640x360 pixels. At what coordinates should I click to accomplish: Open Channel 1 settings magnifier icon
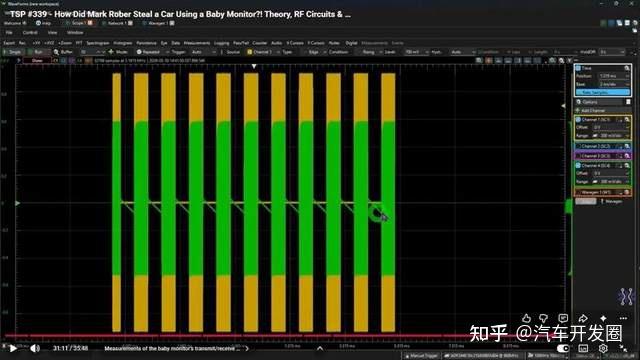(627, 120)
